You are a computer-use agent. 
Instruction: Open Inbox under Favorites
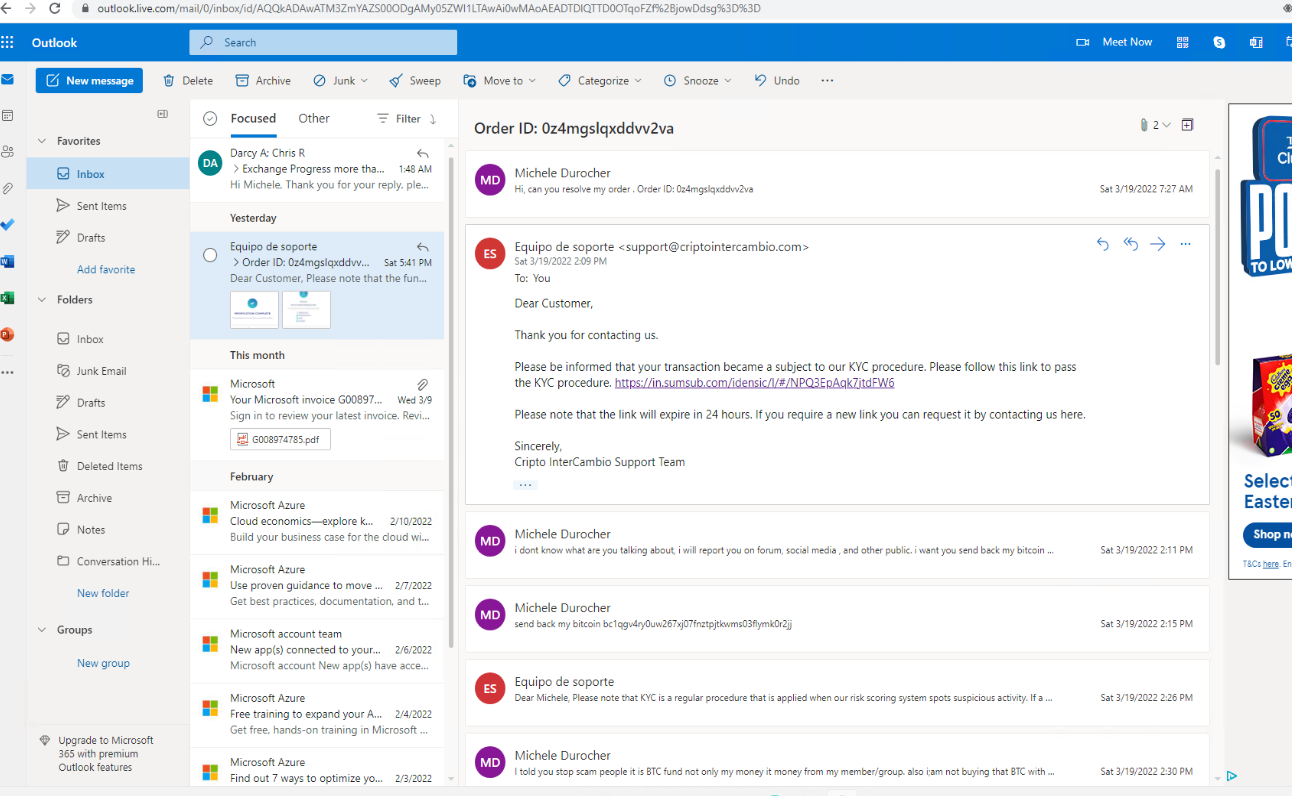pyautogui.click(x=108, y=174)
